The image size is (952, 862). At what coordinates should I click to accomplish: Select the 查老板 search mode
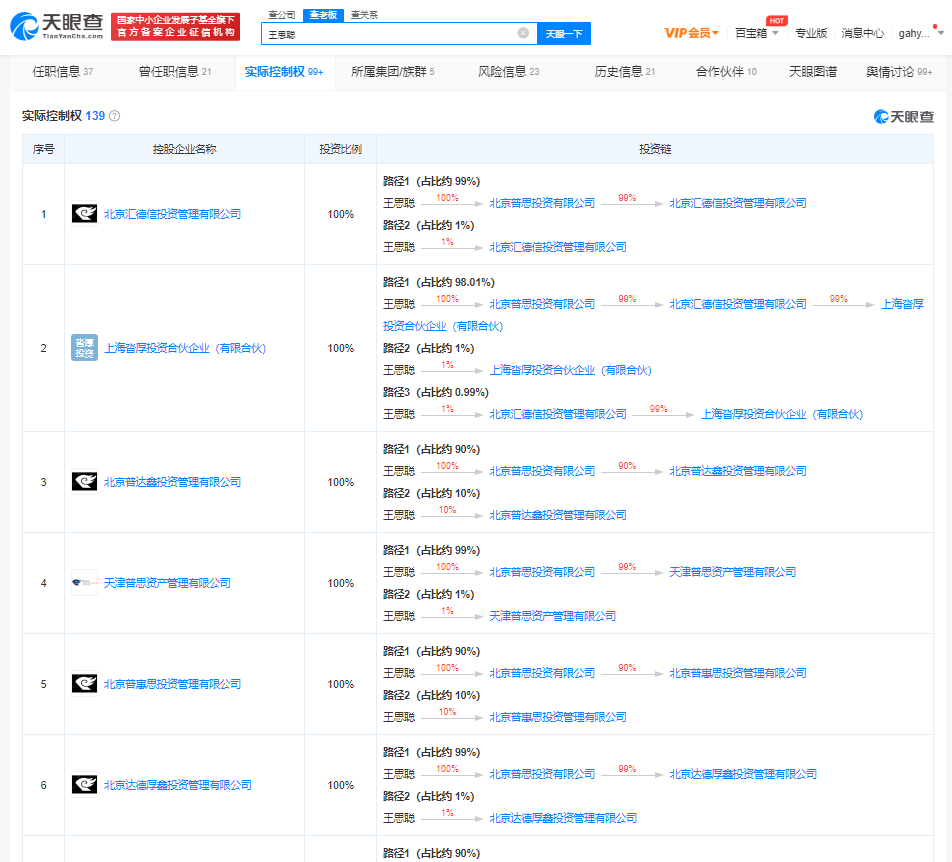(322, 15)
